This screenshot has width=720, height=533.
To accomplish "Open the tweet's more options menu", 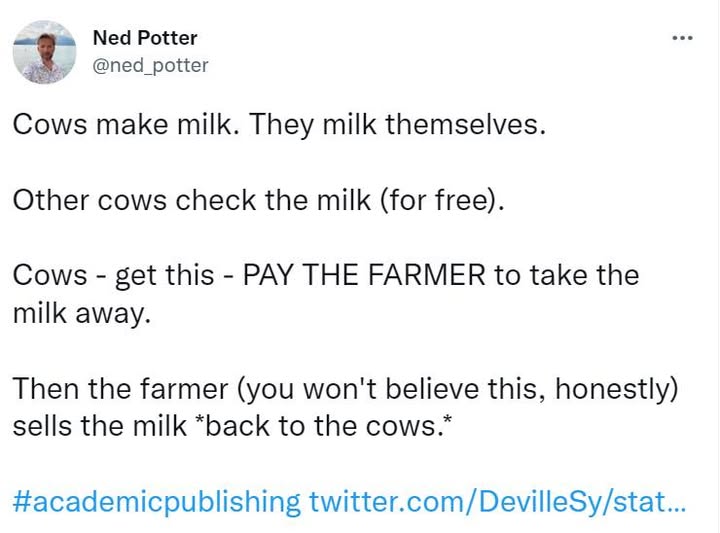I will point(682,39).
